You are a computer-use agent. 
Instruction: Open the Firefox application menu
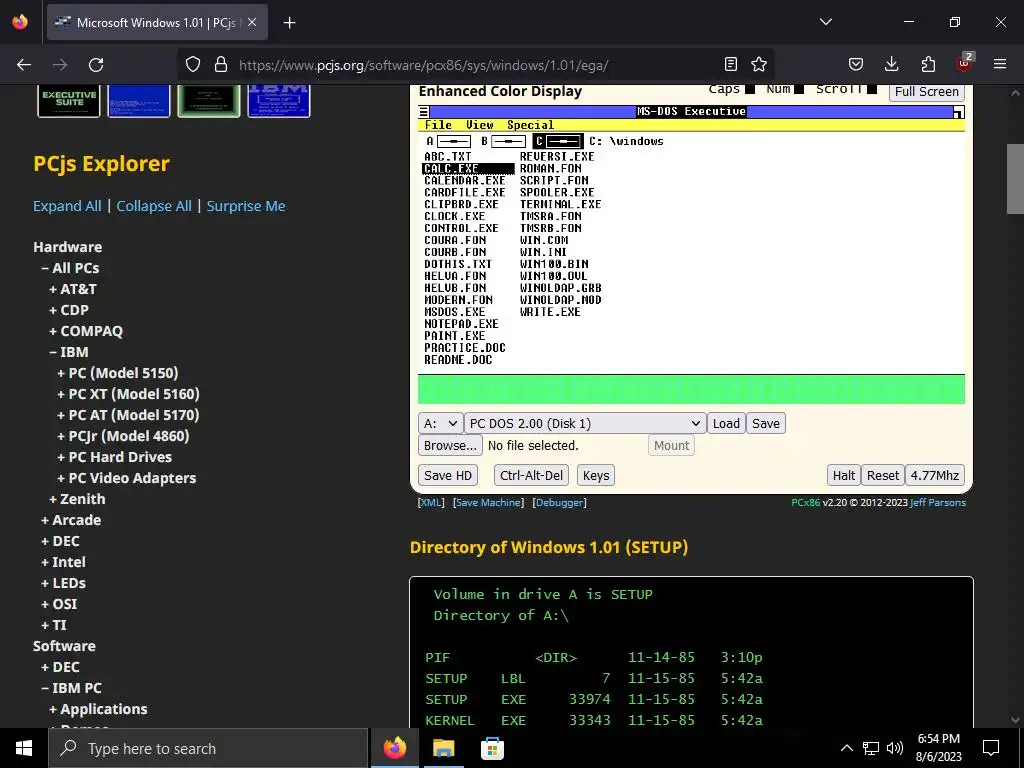pos(1000,65)
